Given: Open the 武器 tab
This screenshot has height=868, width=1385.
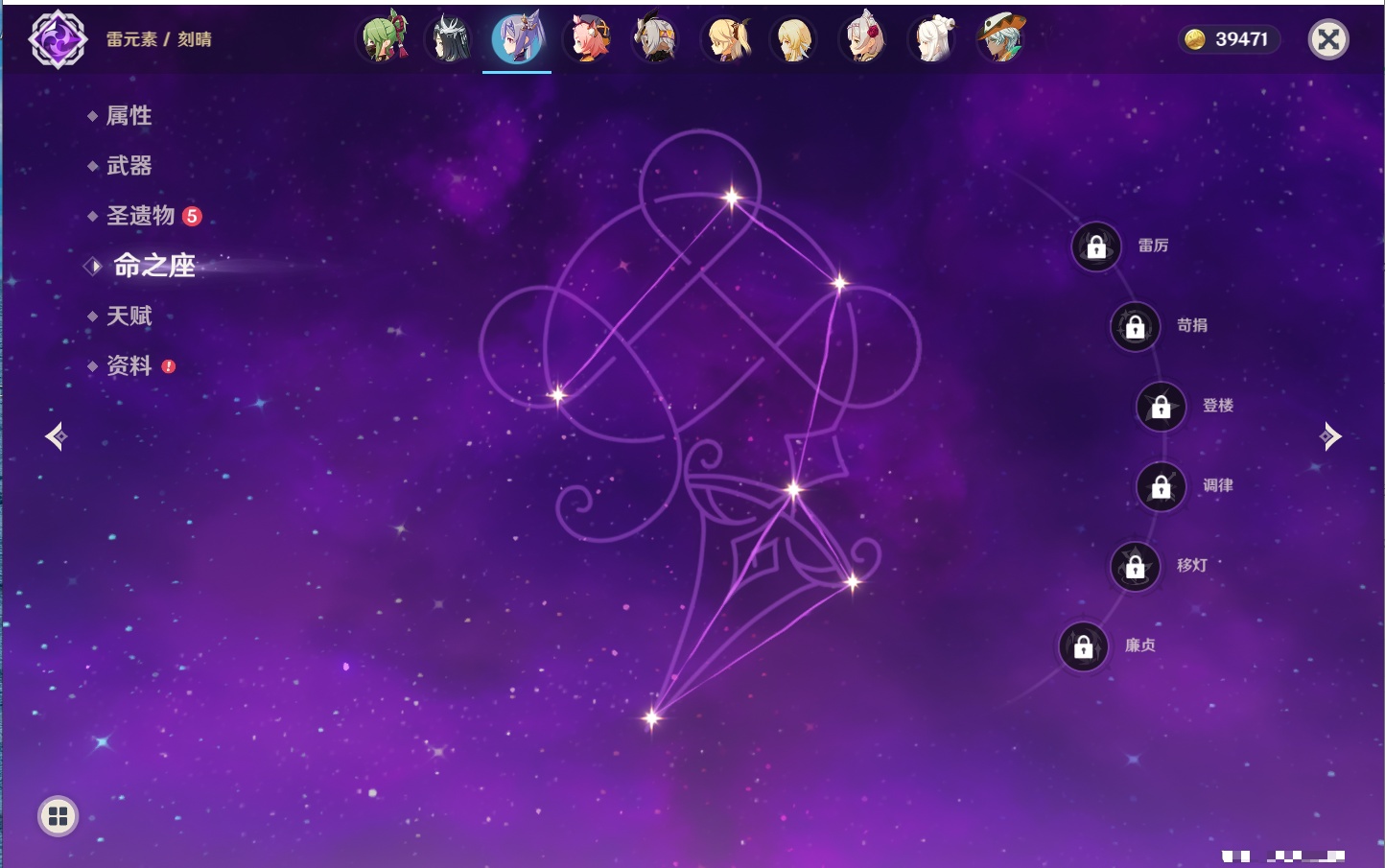Looking at the screenshot, I should [x=129, y=166].
